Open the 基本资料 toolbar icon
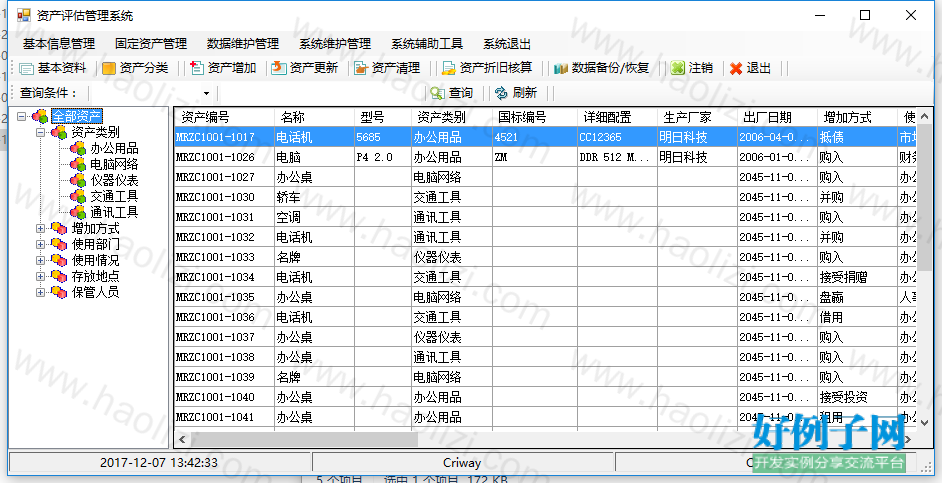Screen dimensions: 942x483 click(26, 68)
